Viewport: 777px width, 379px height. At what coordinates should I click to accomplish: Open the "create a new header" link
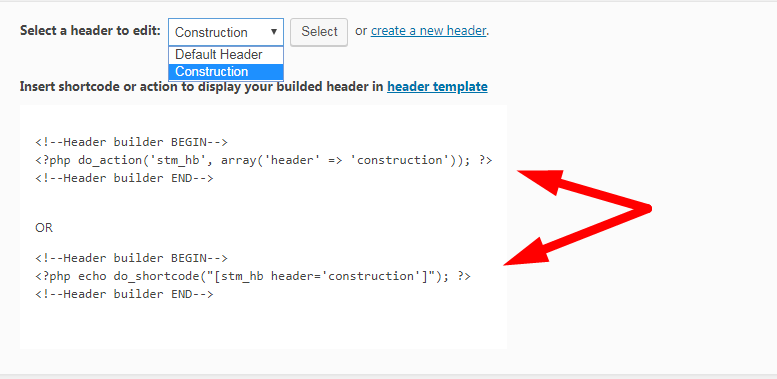click(x=428, y=31)
